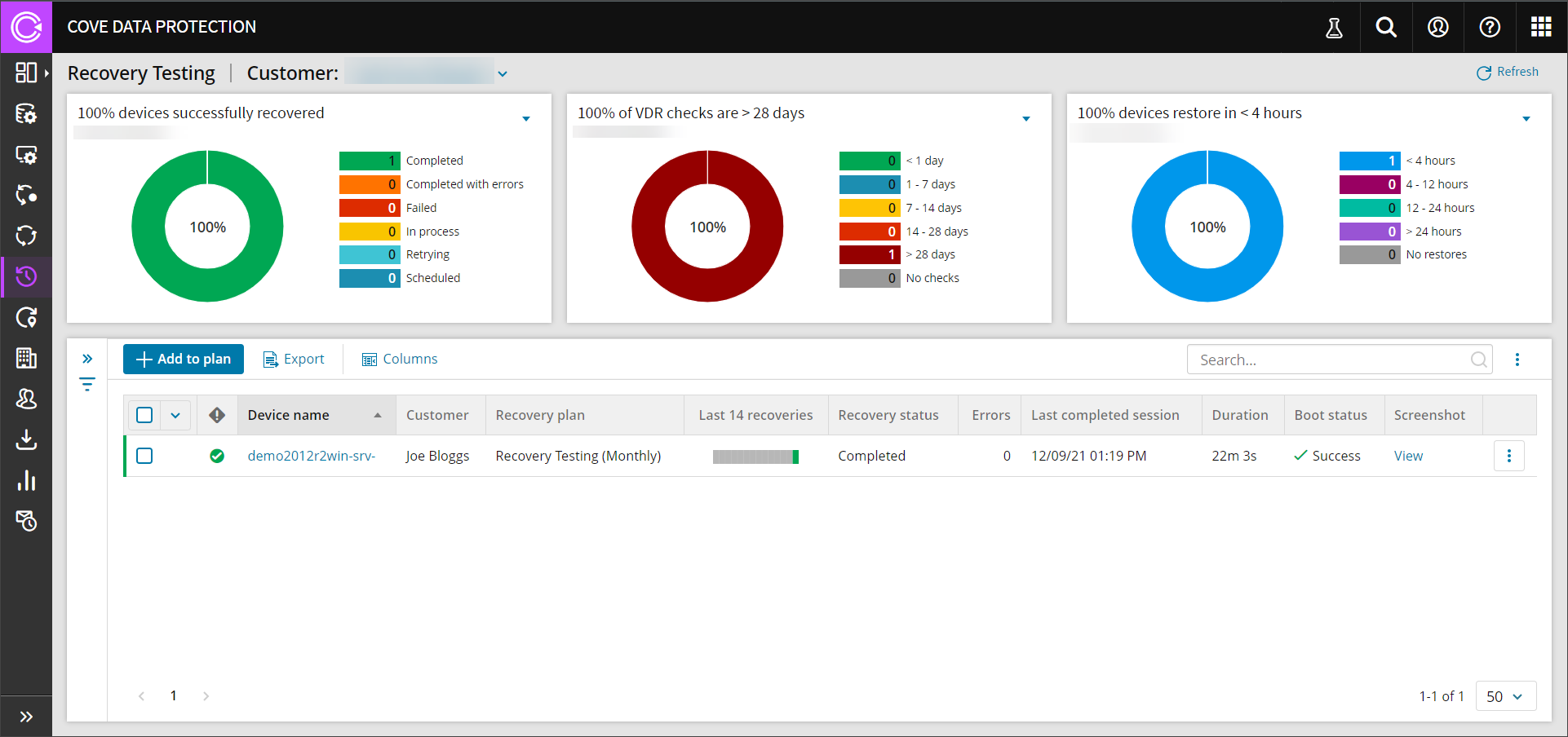Check the box for demo2012r2win-srv- row
The height and width of the screenshot is (737, 1568).
tap(145, 456)
